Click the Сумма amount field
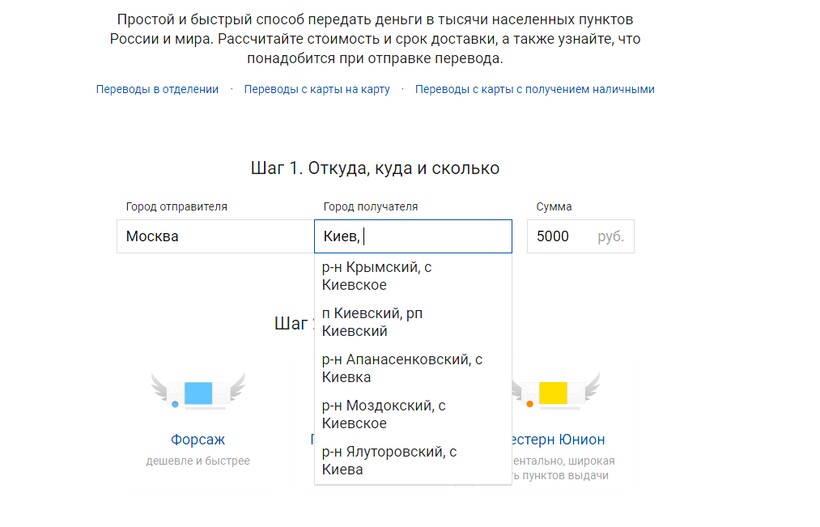The width and height of the screenshot is (820, 527). [x=560, y=237]
